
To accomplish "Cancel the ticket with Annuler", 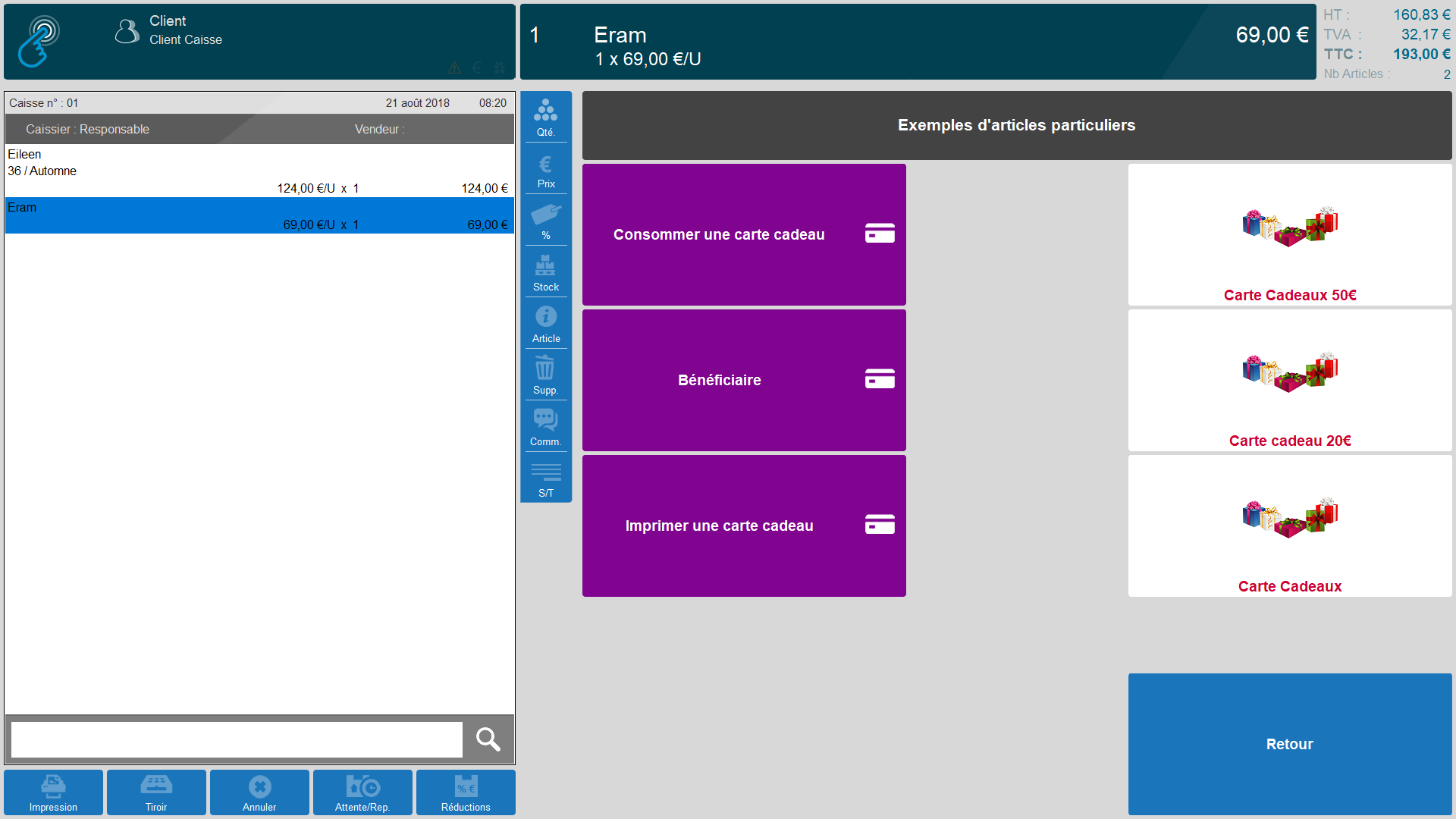I will [x=259, y=792].
